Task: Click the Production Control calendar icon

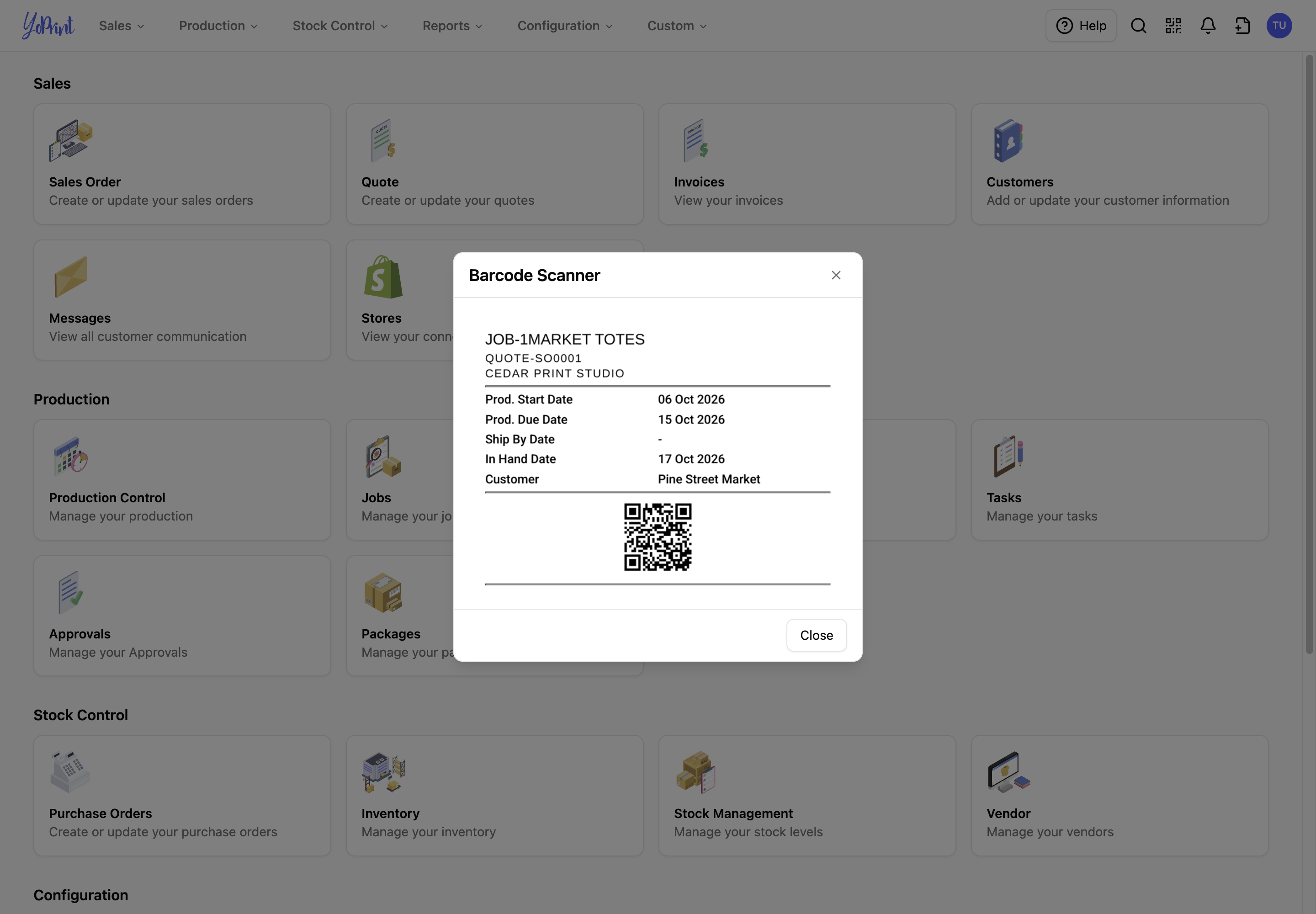Action: tap(71, 457)
